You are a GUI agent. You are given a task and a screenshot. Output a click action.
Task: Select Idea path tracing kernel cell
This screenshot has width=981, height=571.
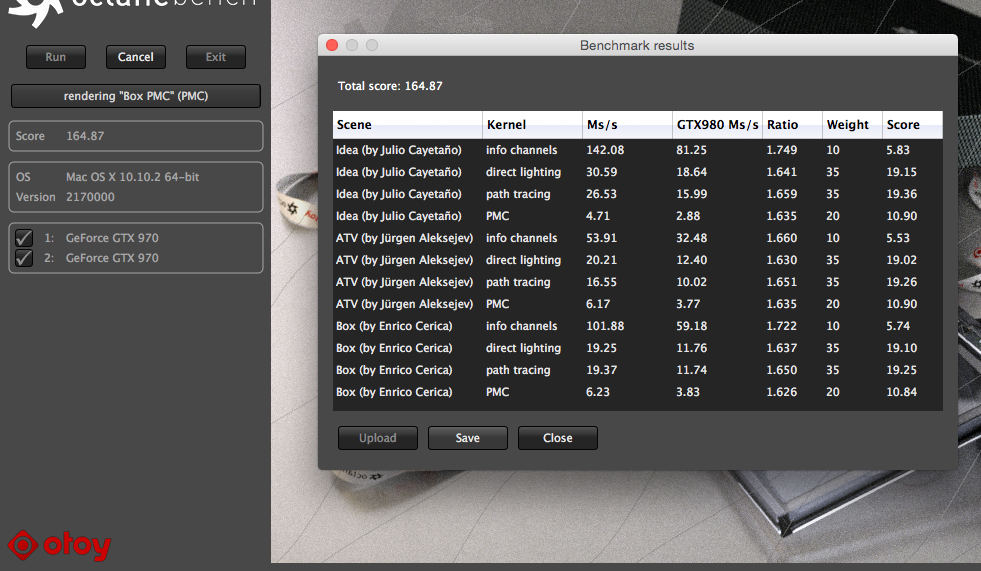point(518,194)
